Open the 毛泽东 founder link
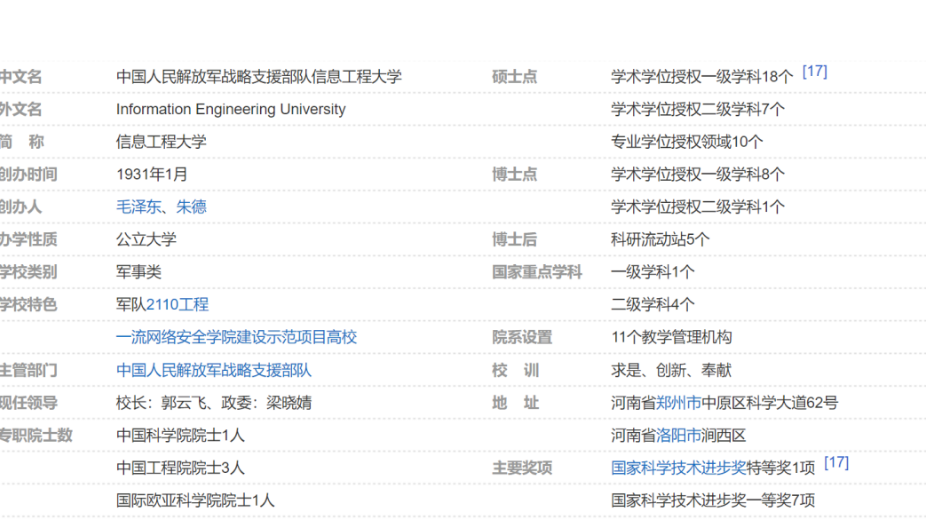The image size is (926, 520). pyautogui.click(x=138, y=207)
